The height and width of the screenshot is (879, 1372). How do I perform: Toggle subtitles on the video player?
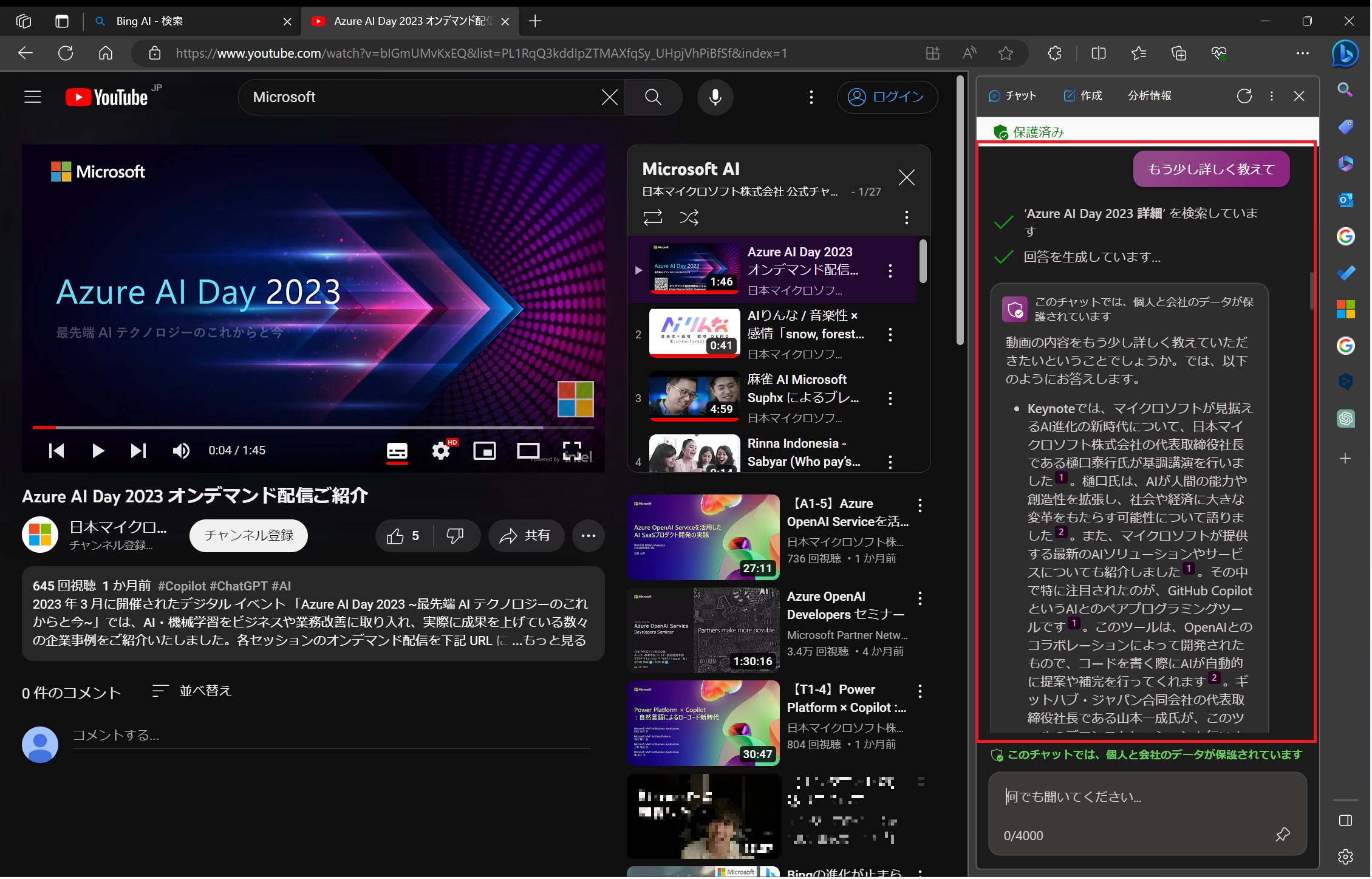397,451
